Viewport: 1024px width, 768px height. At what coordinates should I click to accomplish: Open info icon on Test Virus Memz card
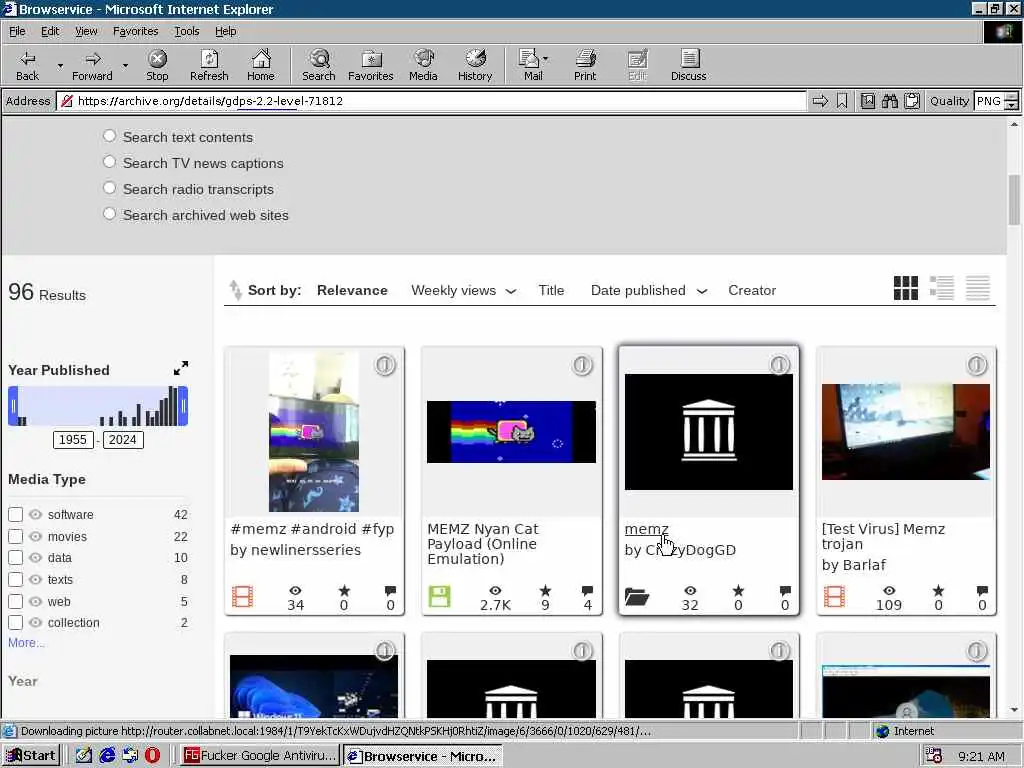(976, 365)
